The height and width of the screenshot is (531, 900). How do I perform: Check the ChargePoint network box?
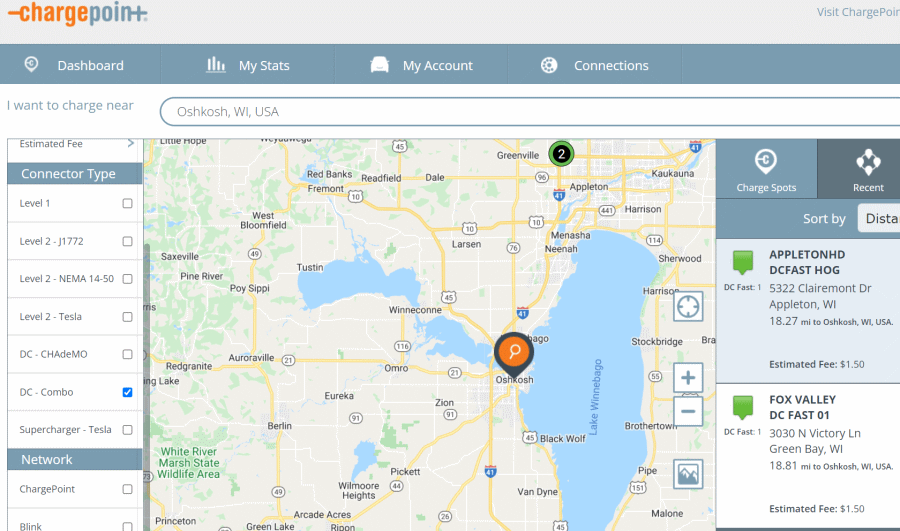click(127, 489)
